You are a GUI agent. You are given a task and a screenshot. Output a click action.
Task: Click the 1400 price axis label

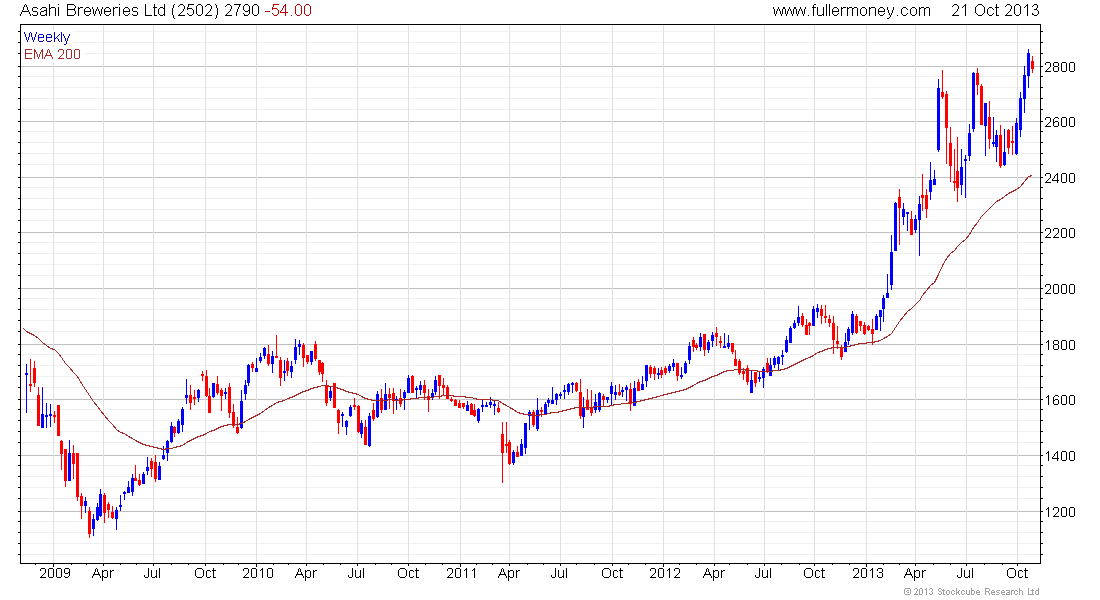pos(1059,456)
